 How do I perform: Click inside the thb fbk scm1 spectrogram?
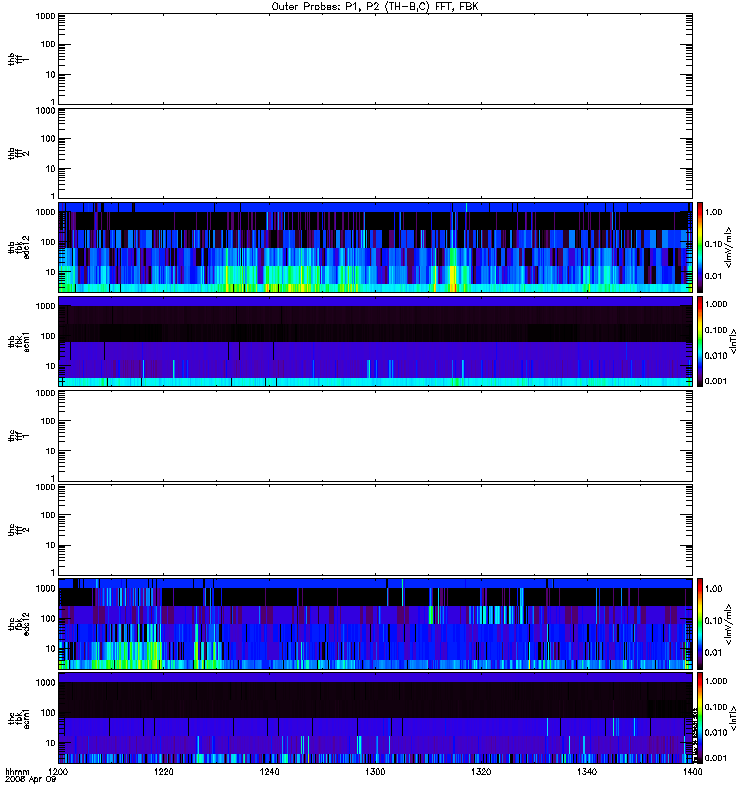coord(375,341)
